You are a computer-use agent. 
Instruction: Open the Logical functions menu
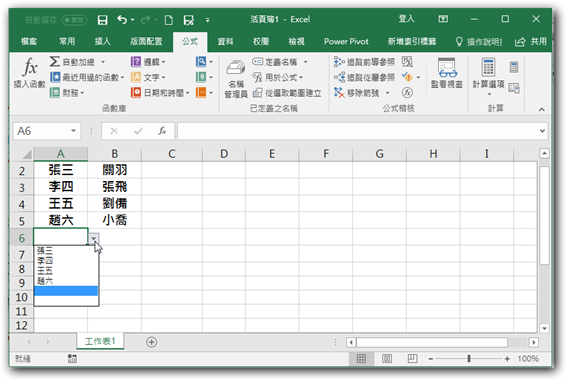coord(148,62)
